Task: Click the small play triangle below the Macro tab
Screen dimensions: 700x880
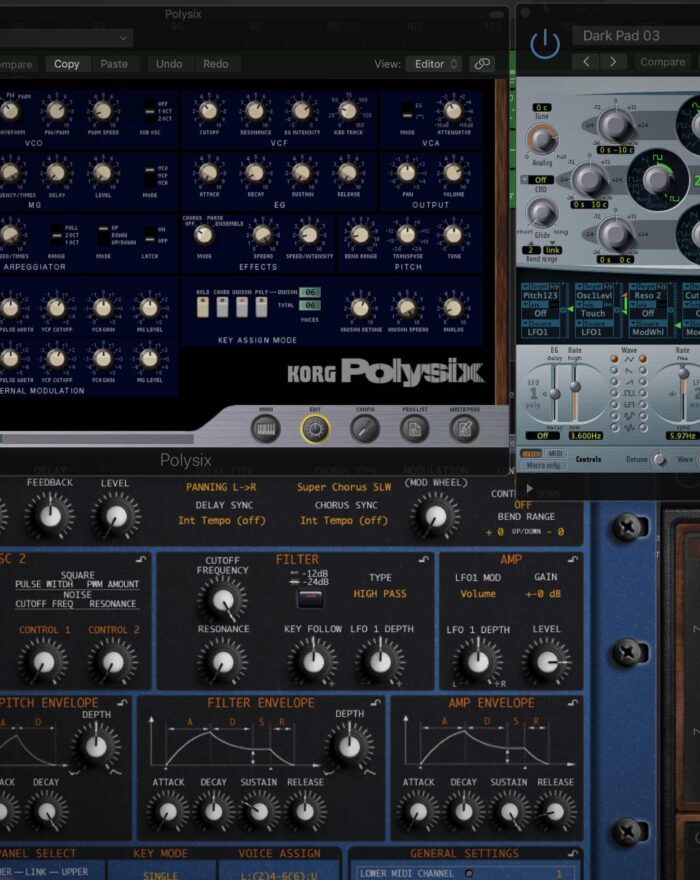Action: coord(529,488)
